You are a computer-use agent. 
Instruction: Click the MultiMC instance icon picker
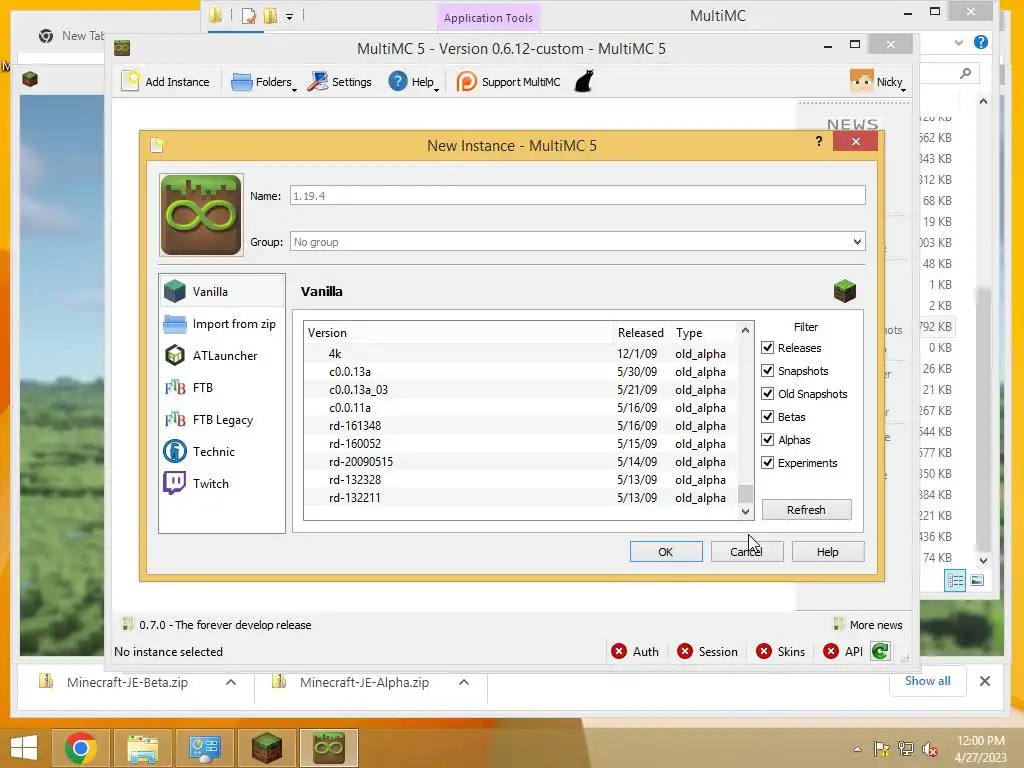[201, 215]
